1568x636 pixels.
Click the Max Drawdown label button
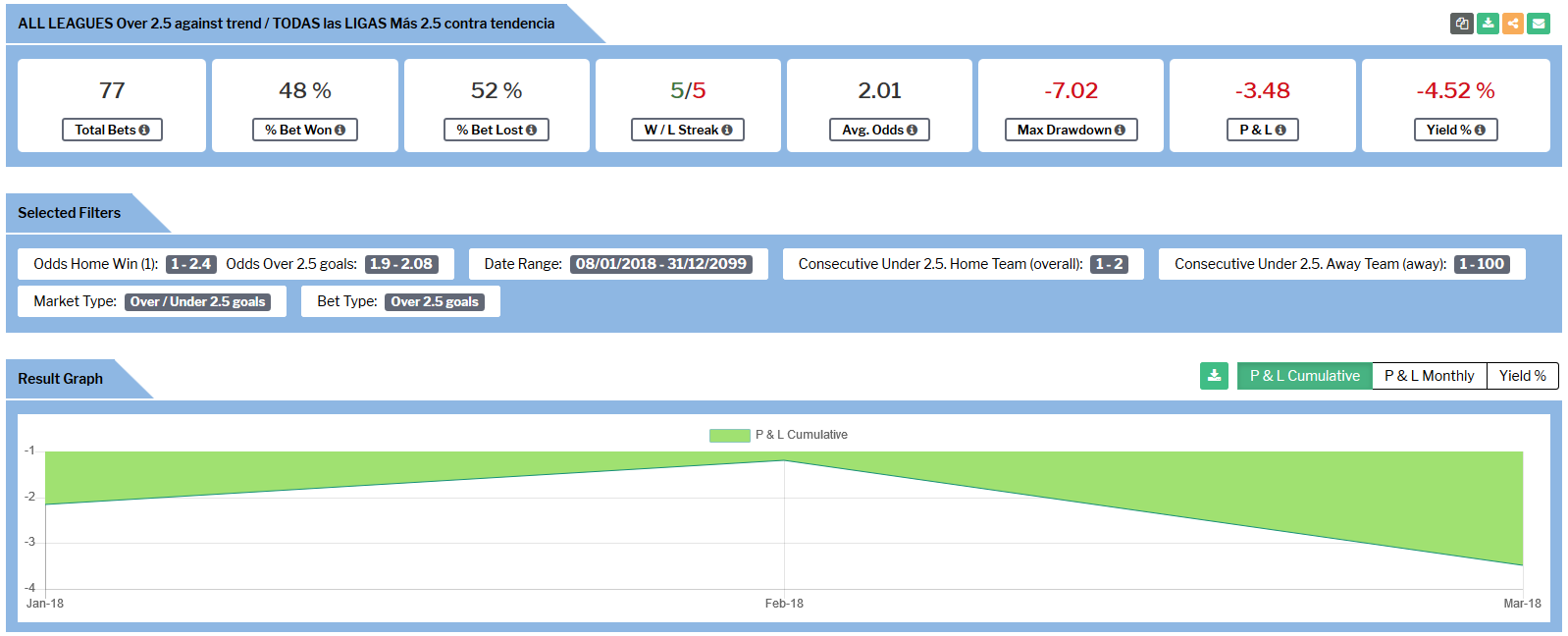[1071, 130]
